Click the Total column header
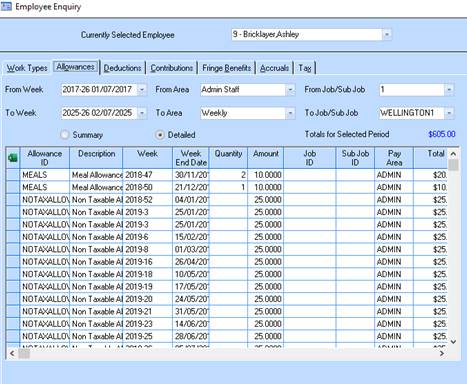Viewport: 467px width, 384px height. tap(431, 158)
